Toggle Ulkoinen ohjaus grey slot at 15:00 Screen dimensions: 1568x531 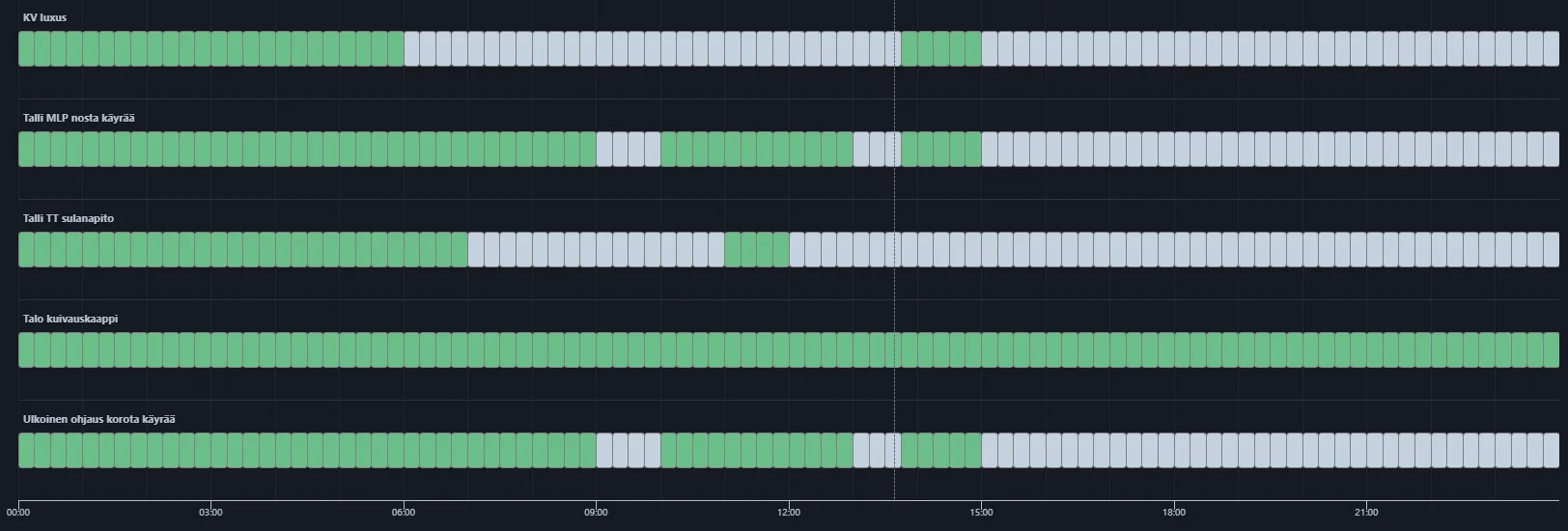990,450
